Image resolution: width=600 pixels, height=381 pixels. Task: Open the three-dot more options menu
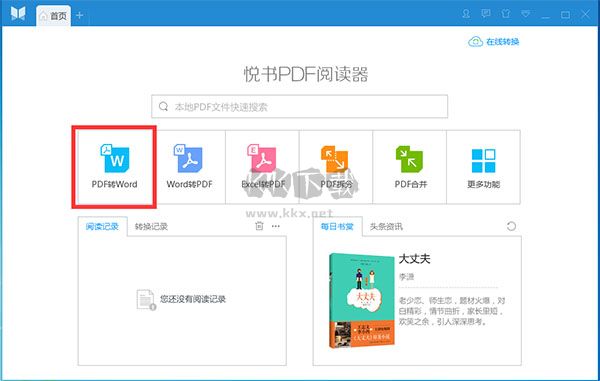276,226
